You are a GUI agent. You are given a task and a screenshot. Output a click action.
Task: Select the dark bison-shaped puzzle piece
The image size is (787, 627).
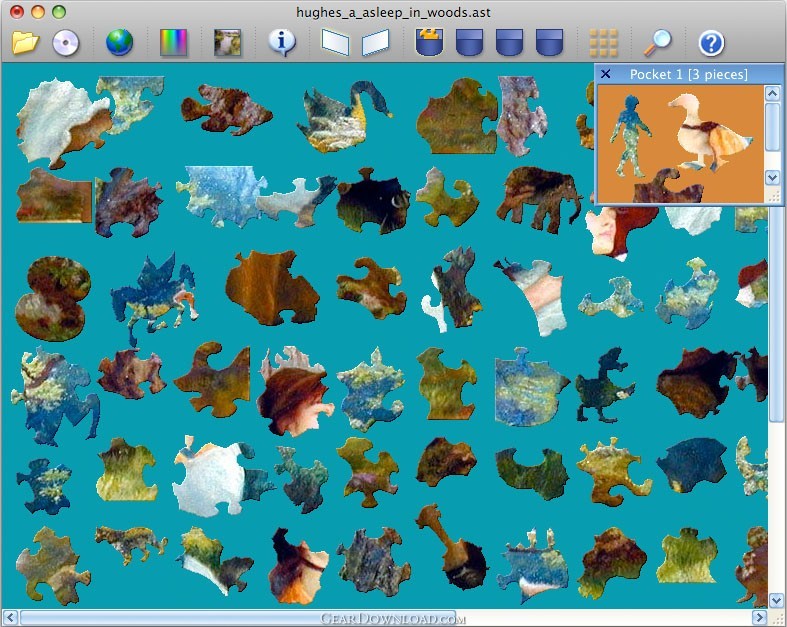(373, 202)
